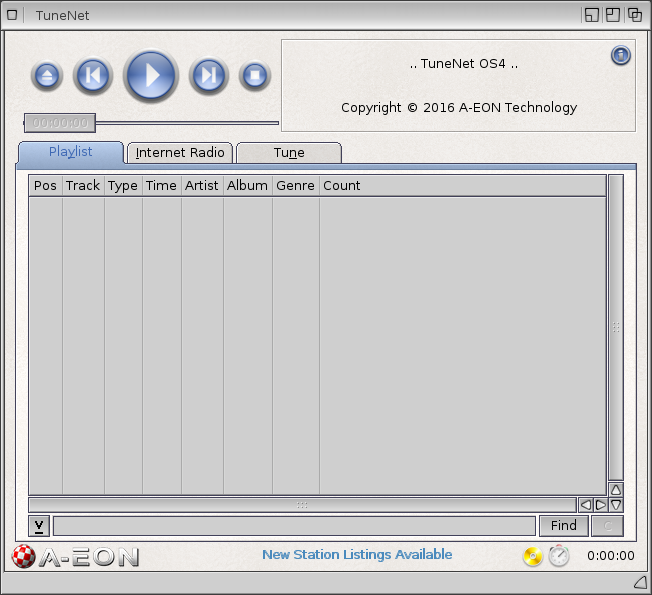
Task: Open New Station Listings Available link
Action: [357, 555]
